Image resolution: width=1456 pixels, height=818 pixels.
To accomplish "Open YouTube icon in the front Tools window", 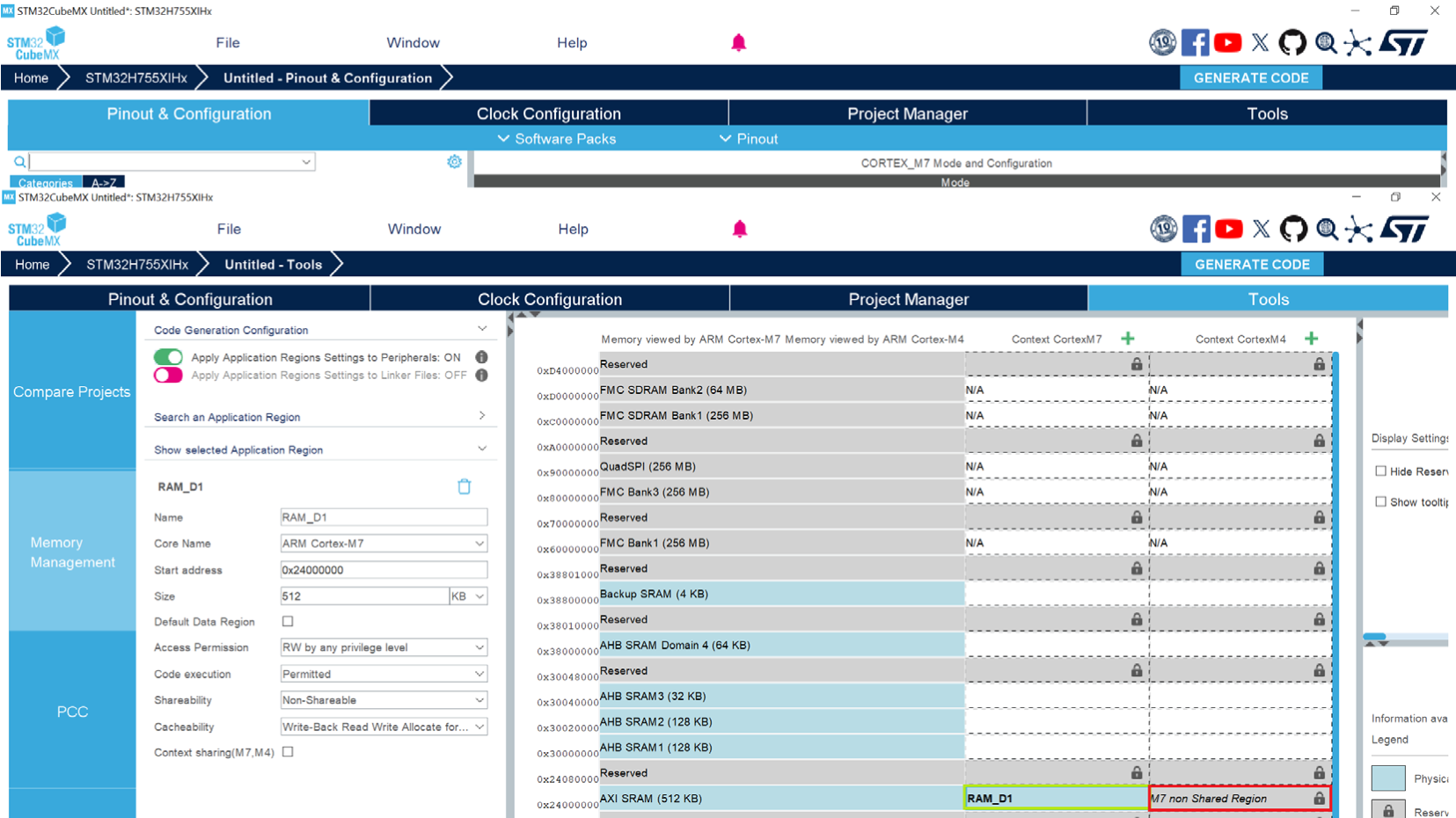I will click(x=1229, y=230).
